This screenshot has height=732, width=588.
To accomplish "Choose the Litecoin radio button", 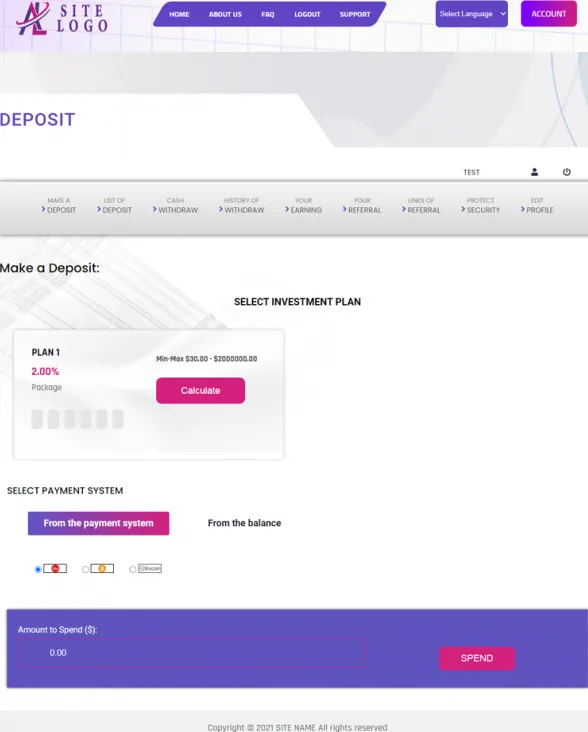I will [133, 569].
